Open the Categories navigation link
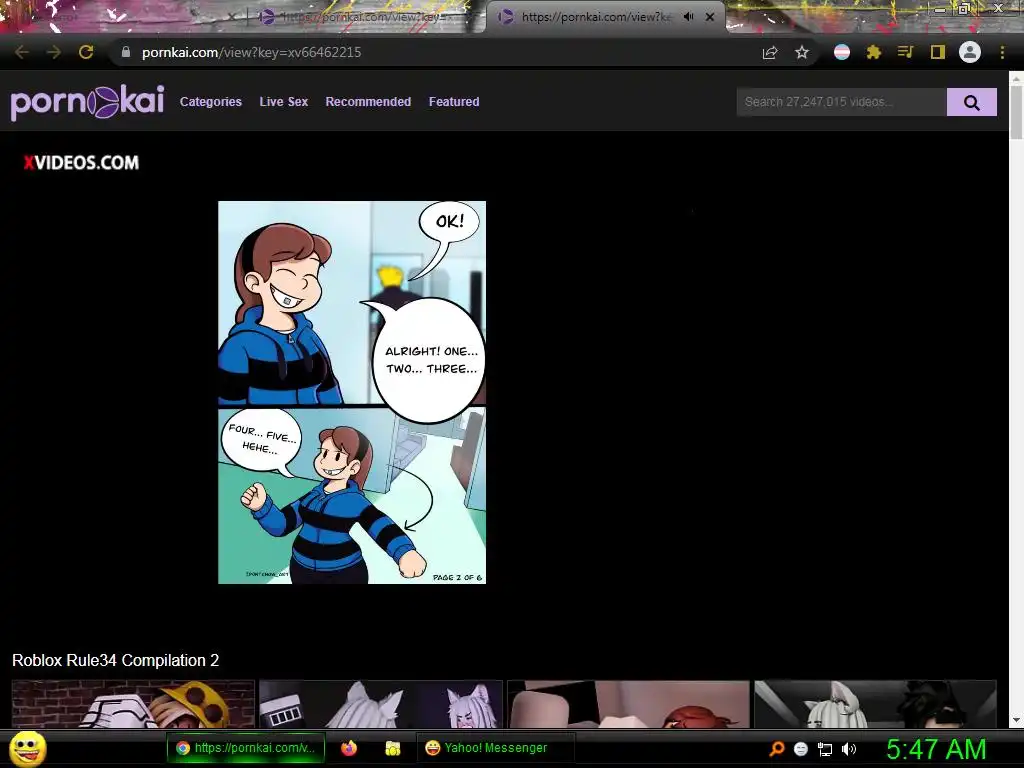The height and width of the screenshot is (768, 1024). [210, 102]
